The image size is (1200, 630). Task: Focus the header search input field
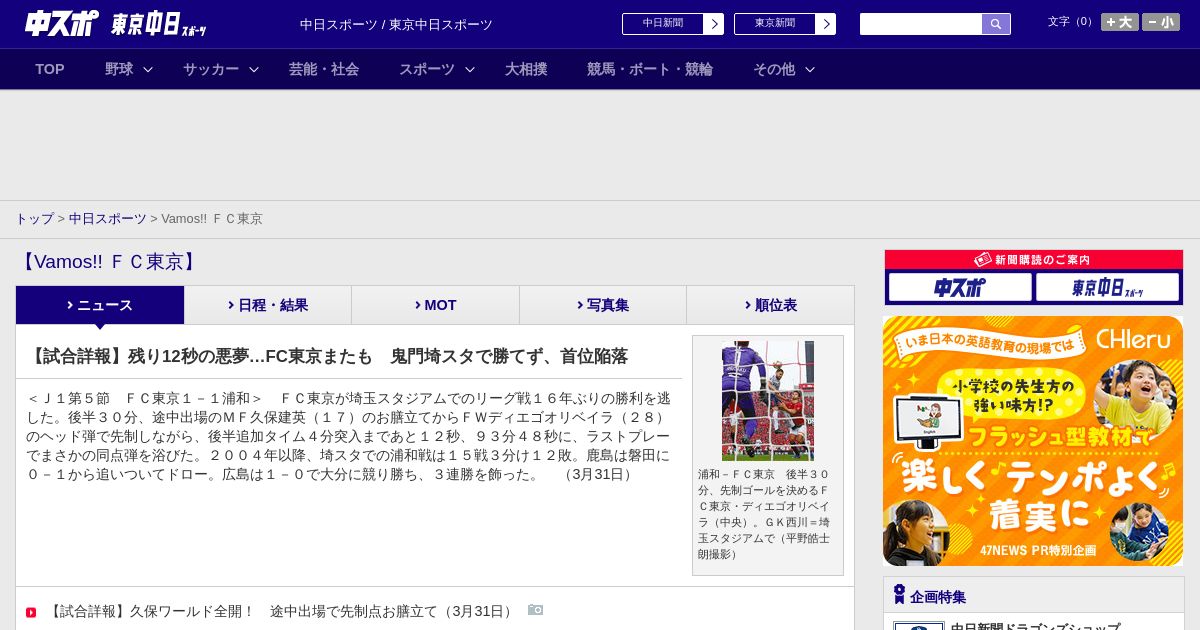(921, 24)
